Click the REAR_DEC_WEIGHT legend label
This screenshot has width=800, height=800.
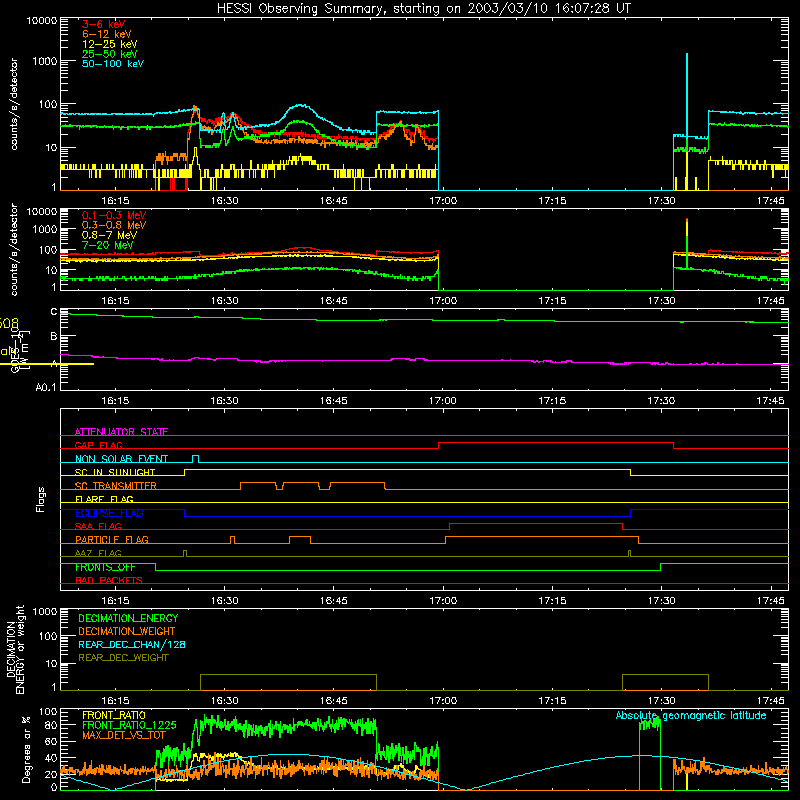coord(123,658)
